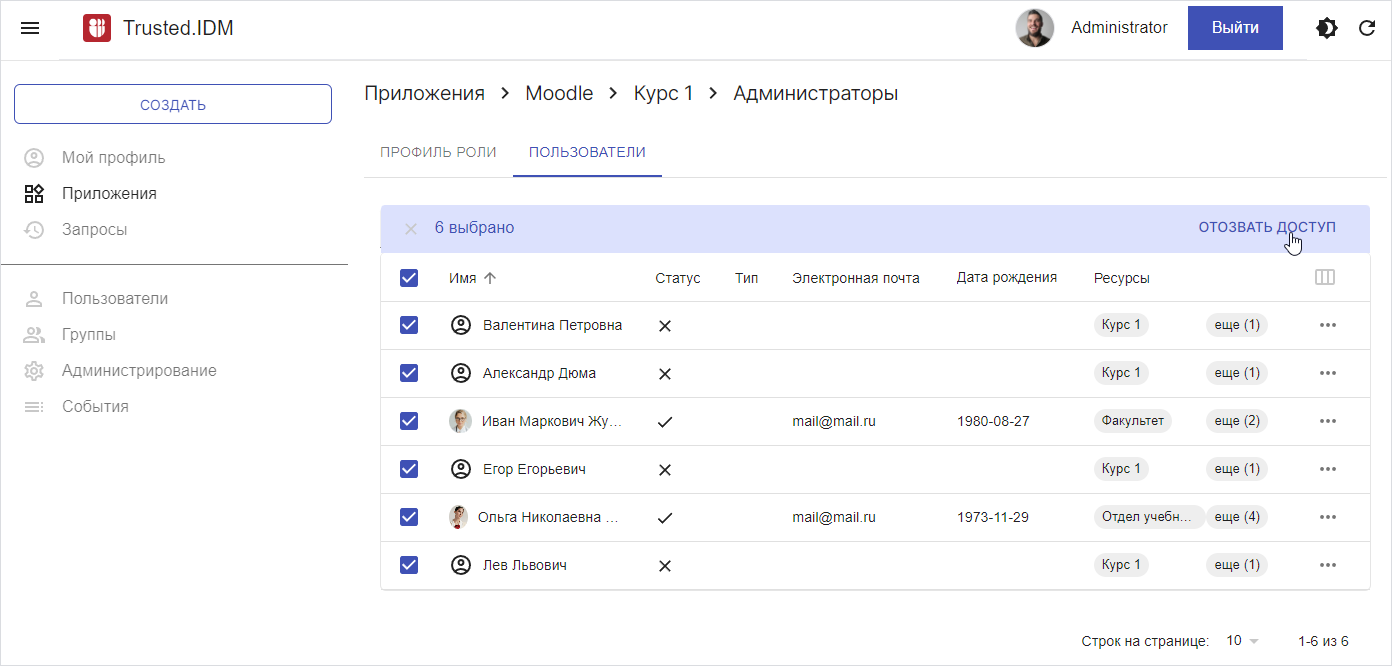The image size is (1392, 666).
Task: Click user icon beside Егор Егорьевич
Action: coord(460,469)
